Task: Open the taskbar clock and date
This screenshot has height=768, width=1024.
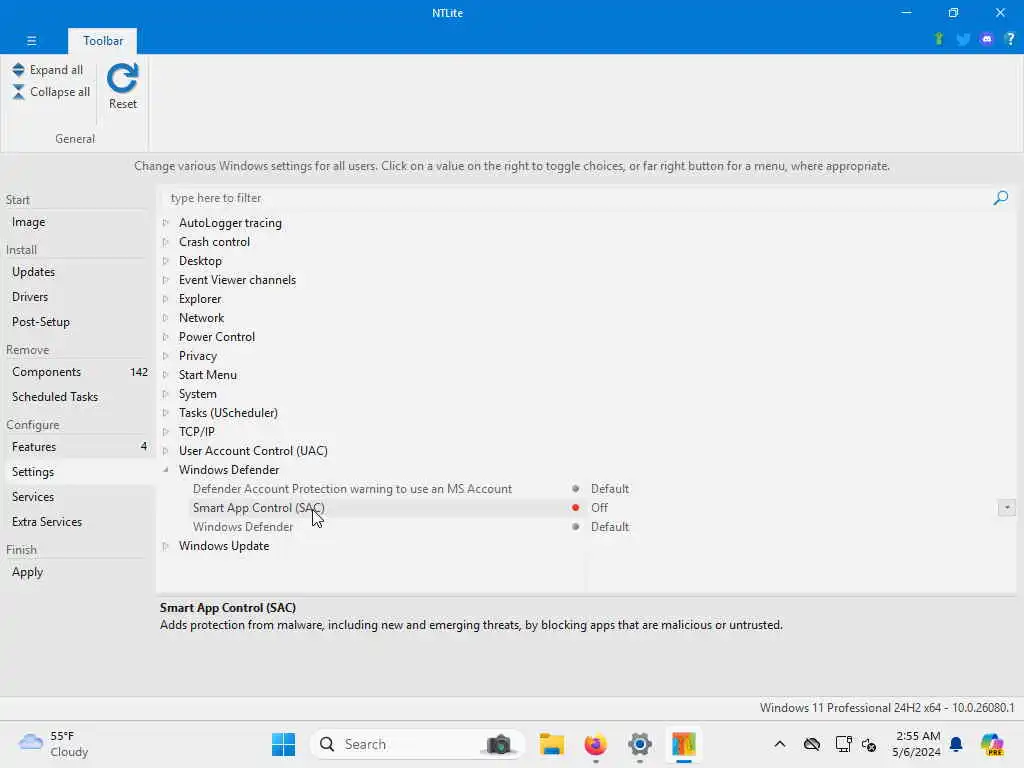Action: pos(917,744)
